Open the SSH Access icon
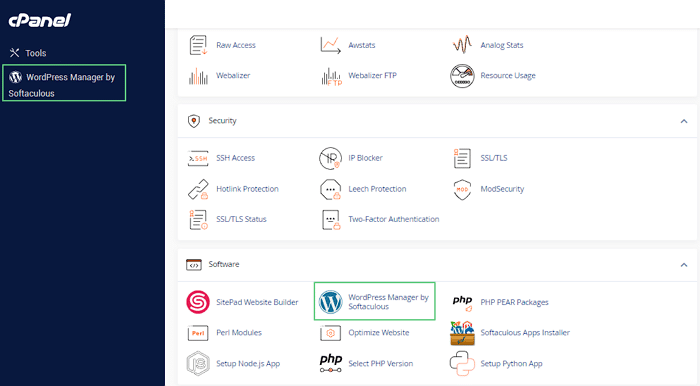The width and height of the screenshot is (700, 386). point(198,158)
